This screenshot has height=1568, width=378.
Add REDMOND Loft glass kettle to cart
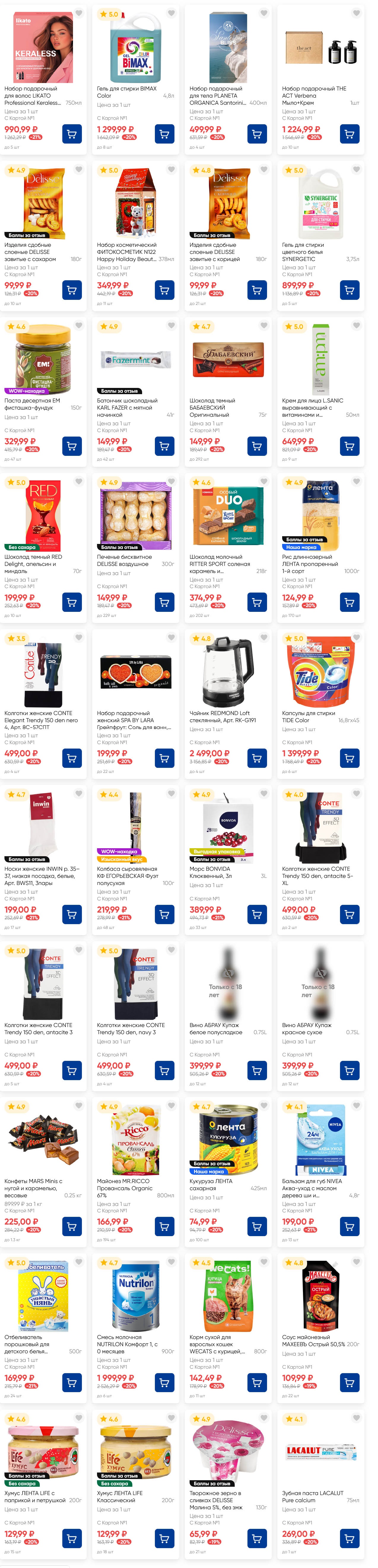(257, 758)
